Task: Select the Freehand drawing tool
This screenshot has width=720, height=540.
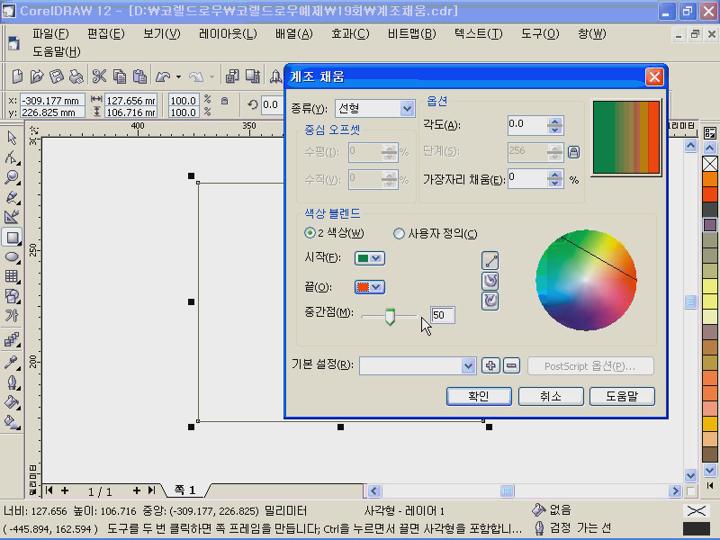Action: coord(11,197)
